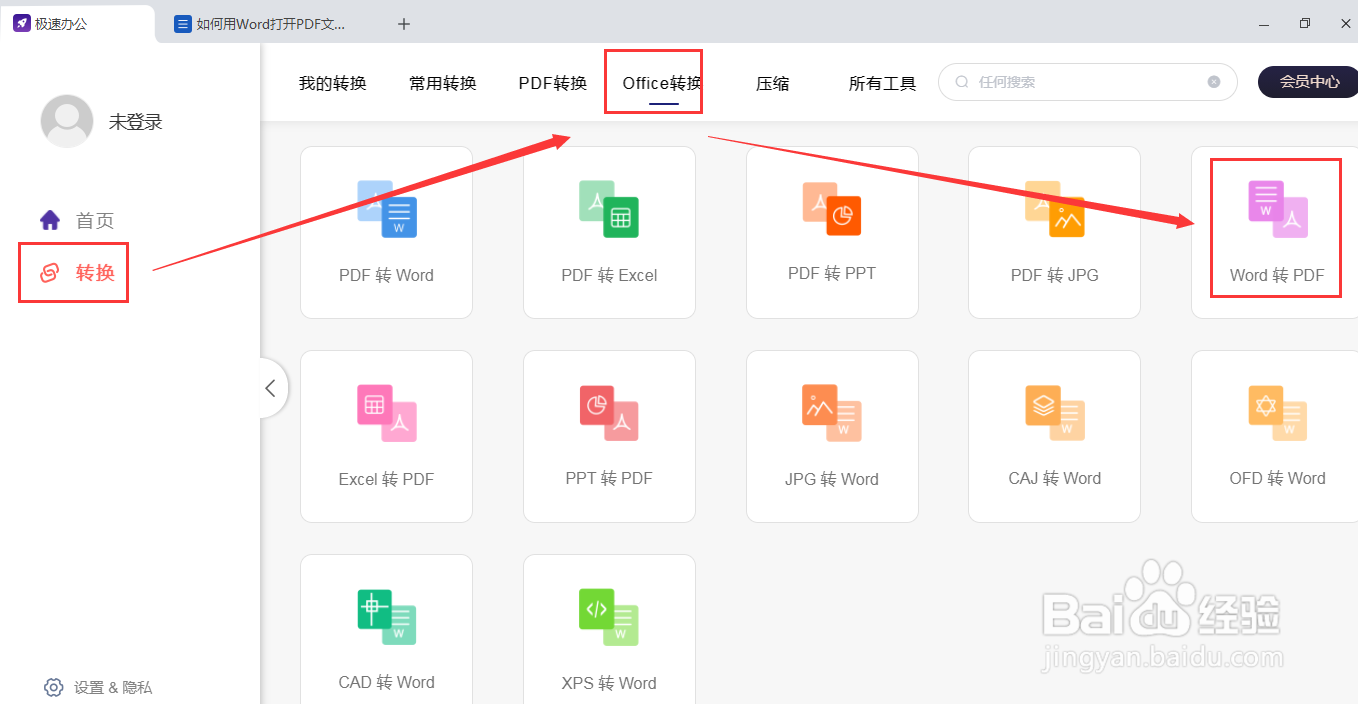The image size is (1358, 704).
Task: Click the JPG 转 Word label
Action: click(832, 479)
